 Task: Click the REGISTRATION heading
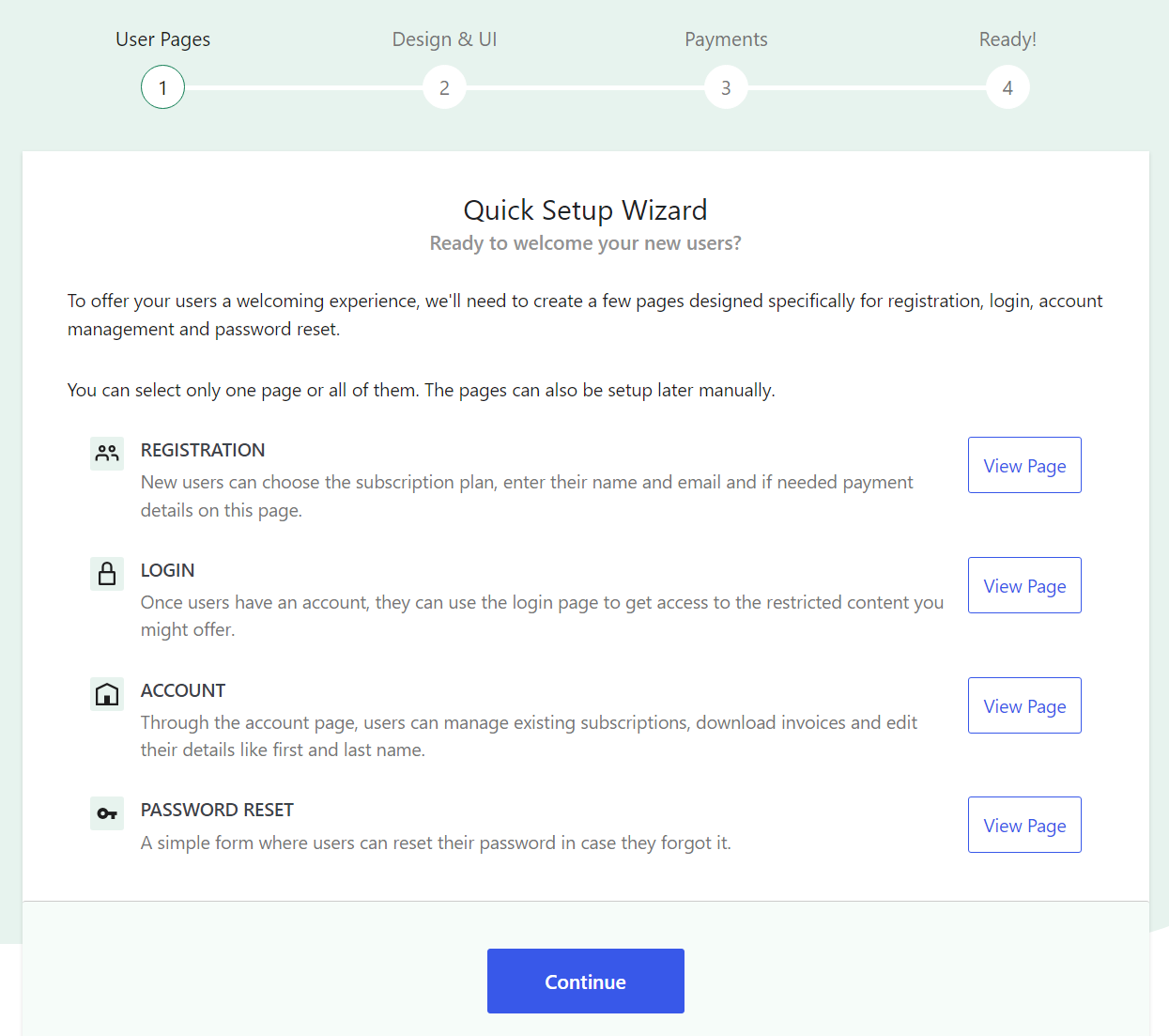click(x=203, y=450)
